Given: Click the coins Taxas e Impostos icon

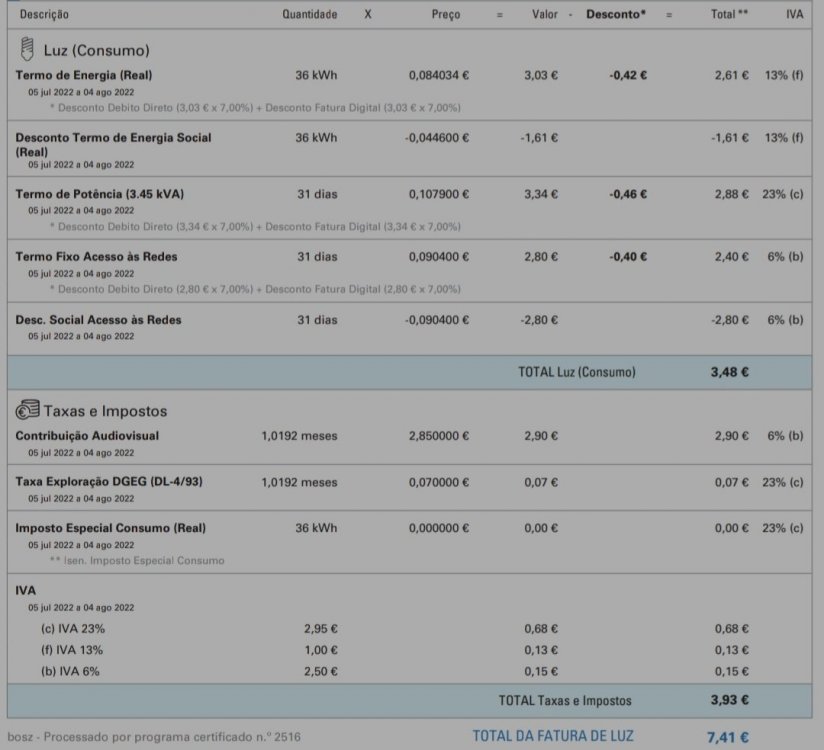Looking at the screenshot, I should coord(27,409).
